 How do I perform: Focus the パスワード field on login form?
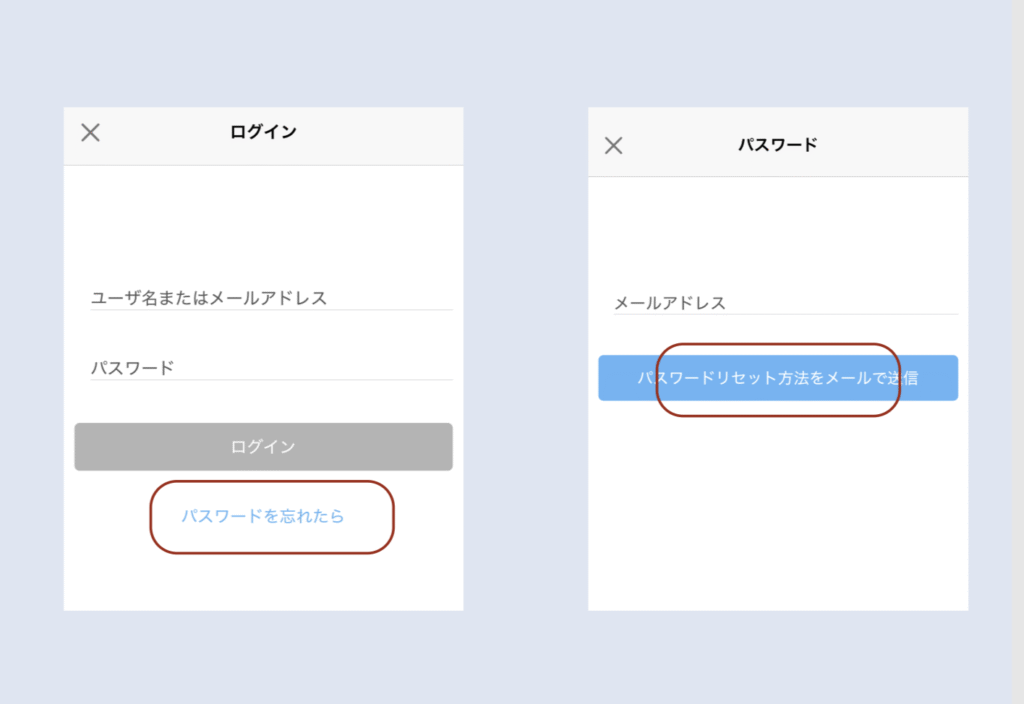[x=270, y=367]
